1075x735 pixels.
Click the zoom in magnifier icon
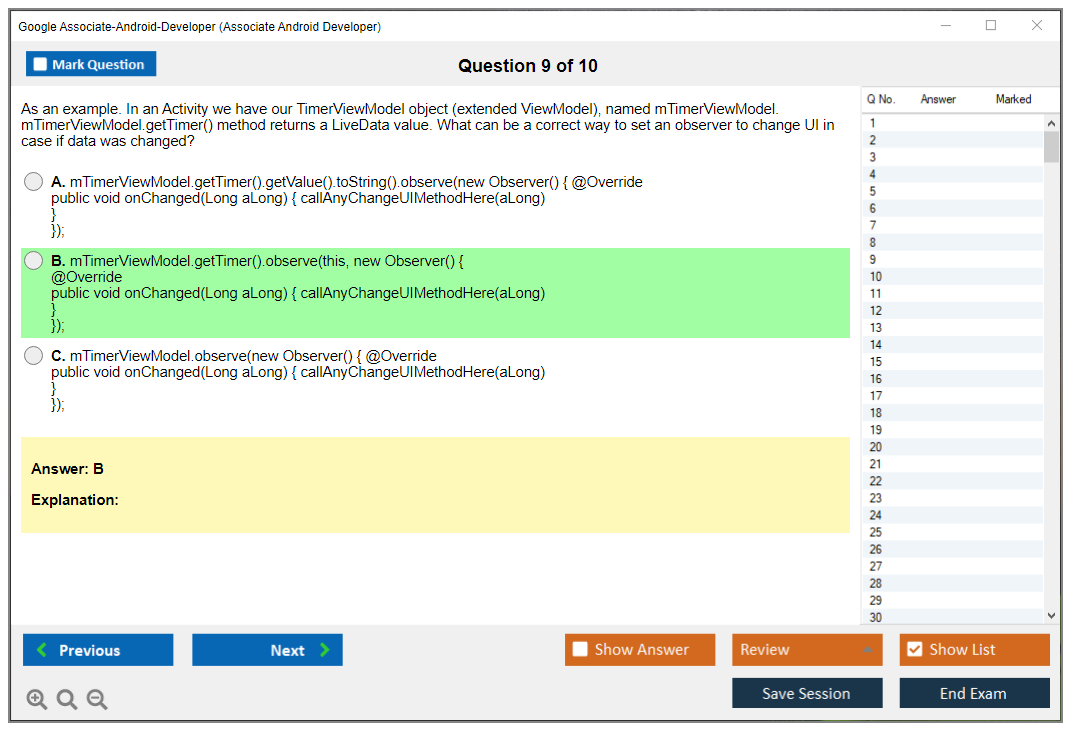click(37, 700)
